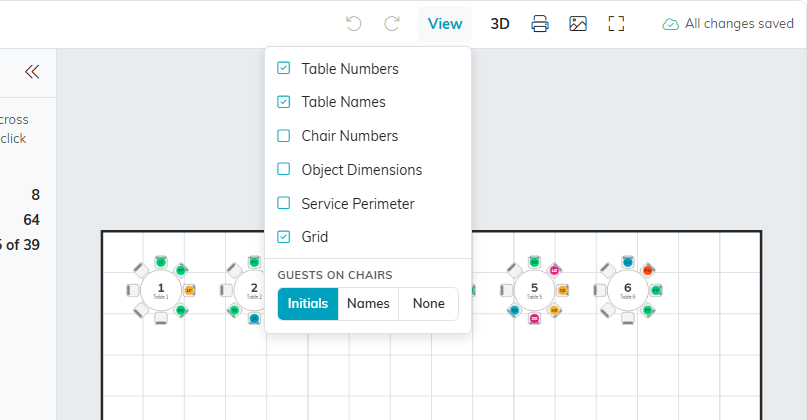Click the orange-red guest chair at table 6

pos(647,270)
